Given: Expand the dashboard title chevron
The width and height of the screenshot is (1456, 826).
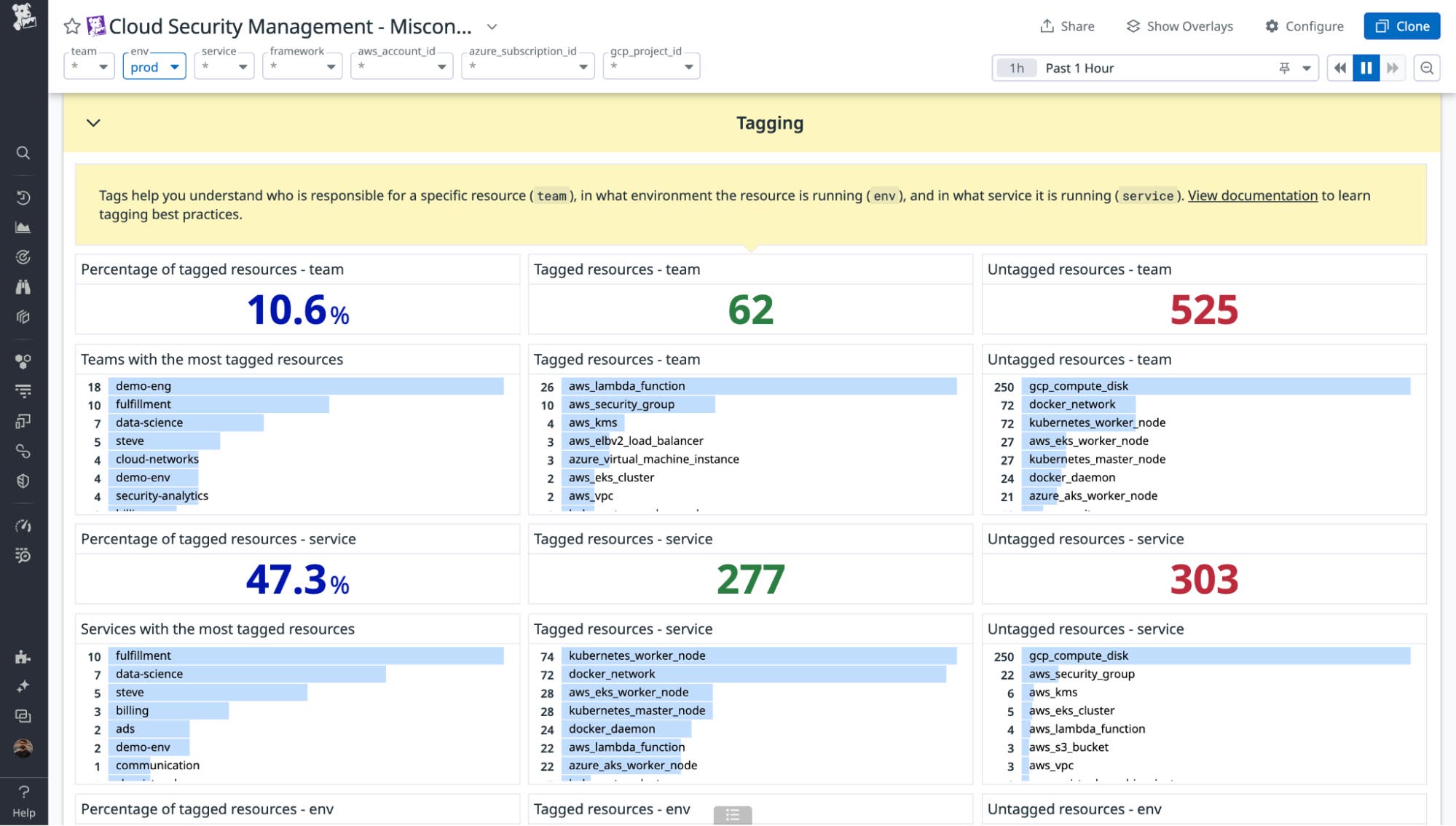Looking at the screenshot, I should pyautogui.click(x=492, y=27).
